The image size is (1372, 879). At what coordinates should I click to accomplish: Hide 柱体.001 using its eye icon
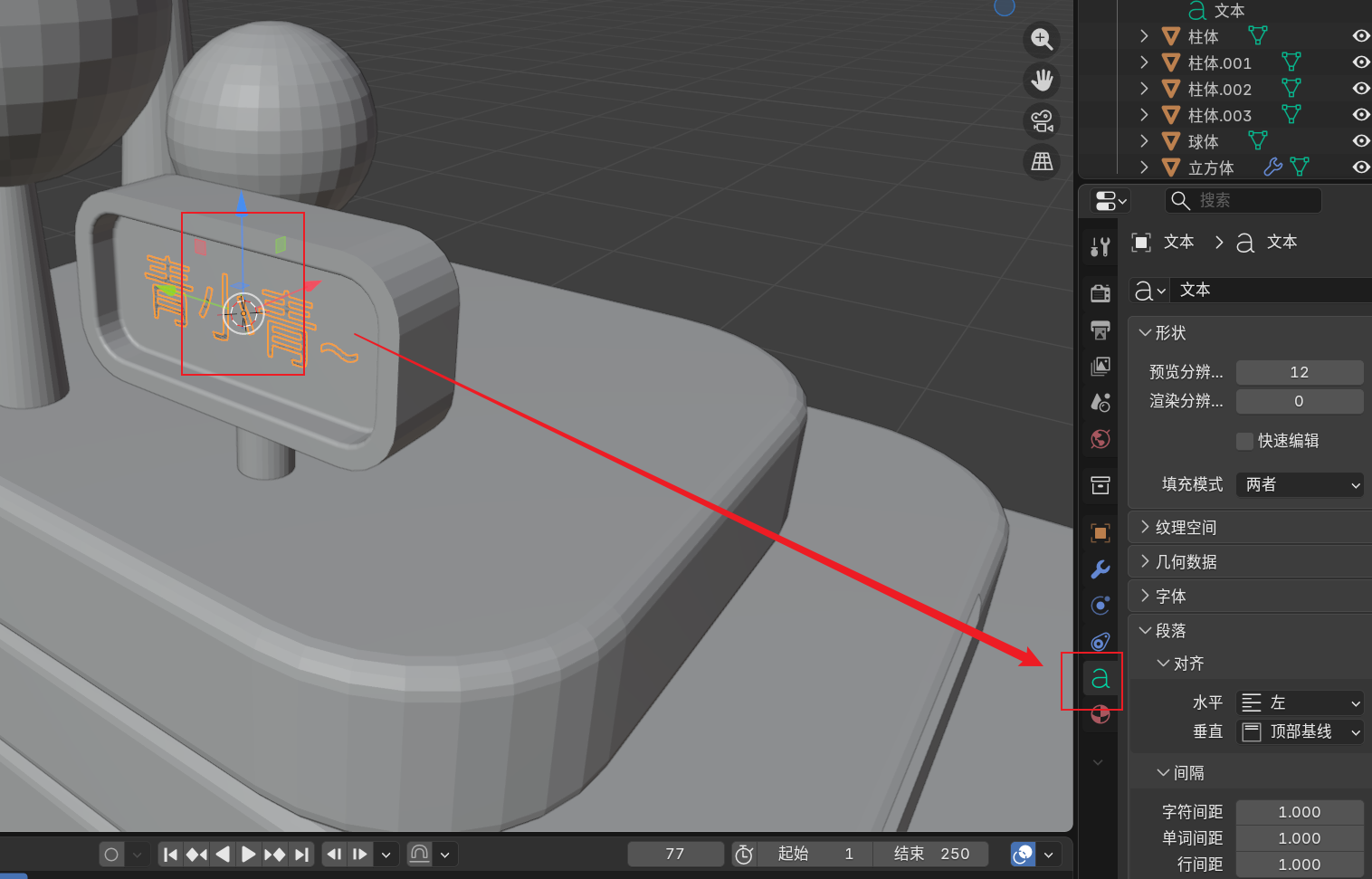[x=1360, y=62]
